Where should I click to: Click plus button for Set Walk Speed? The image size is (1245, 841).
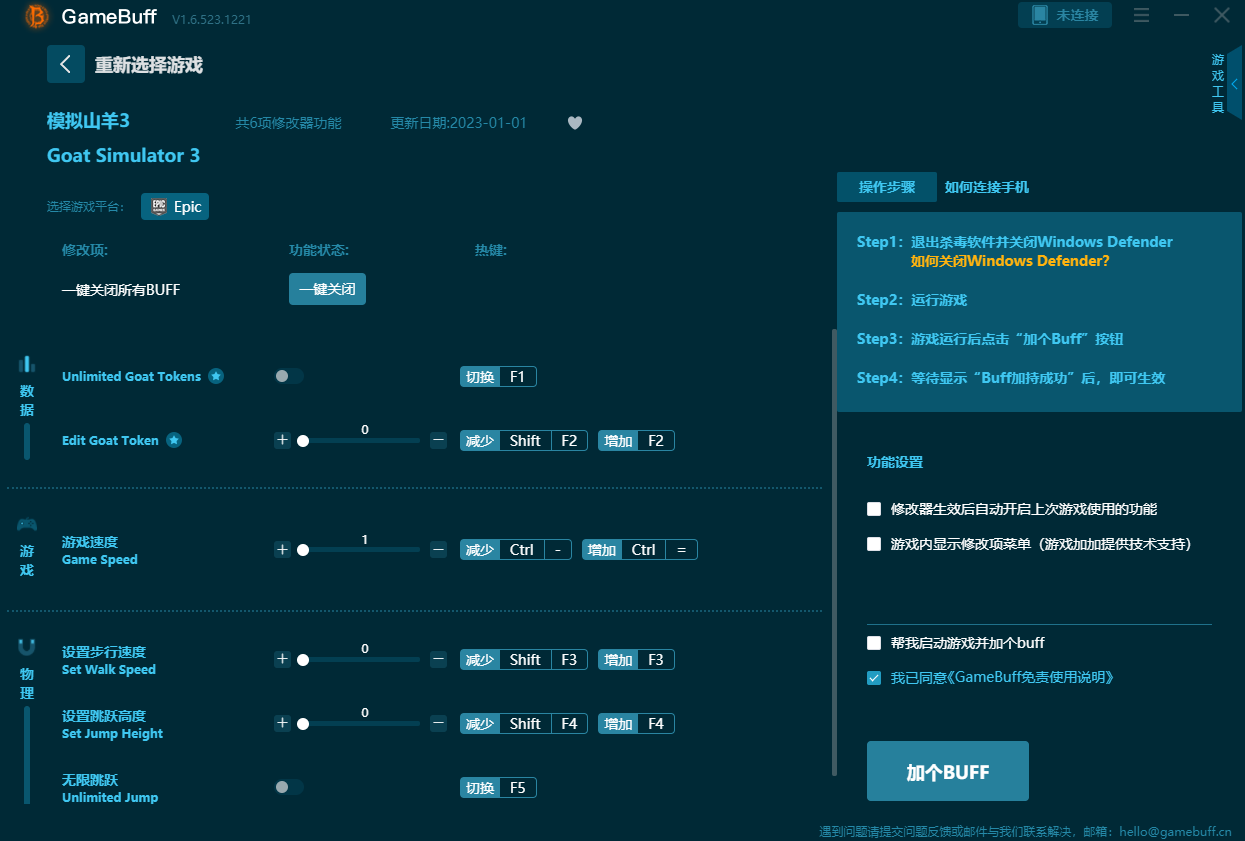click(282, 659)
